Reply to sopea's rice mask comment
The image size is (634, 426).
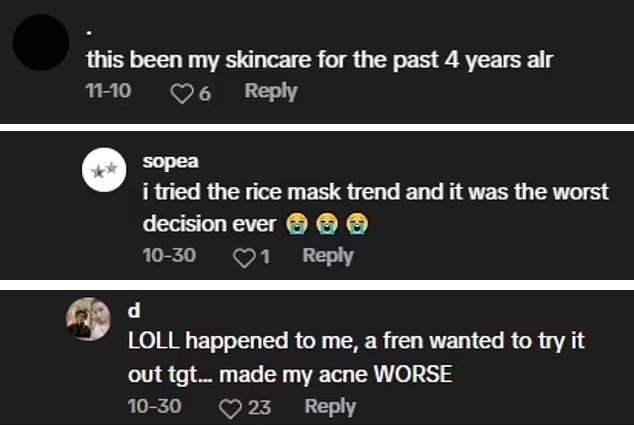(328, 256)
